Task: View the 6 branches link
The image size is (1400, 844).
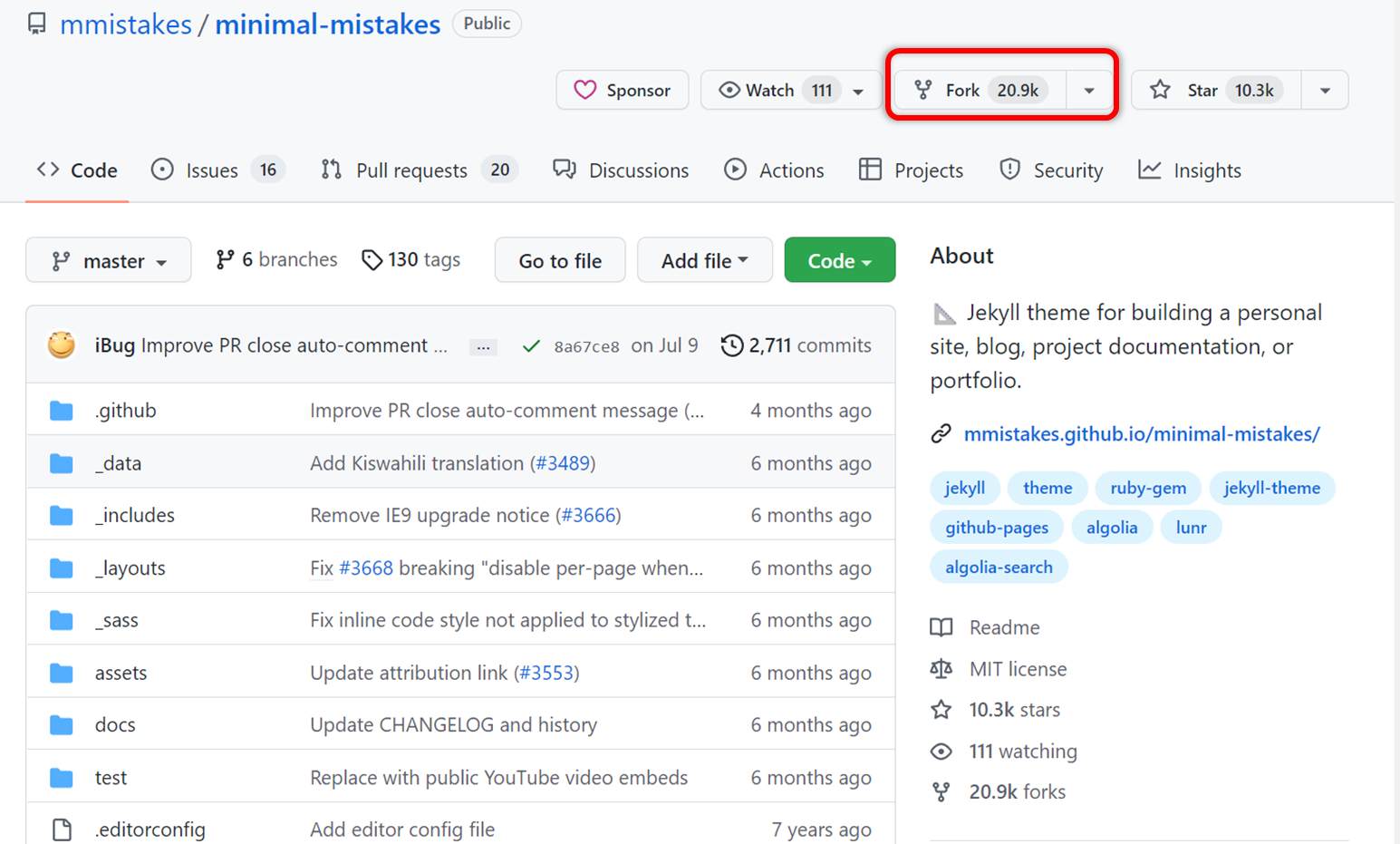Action: coord(276,260)
